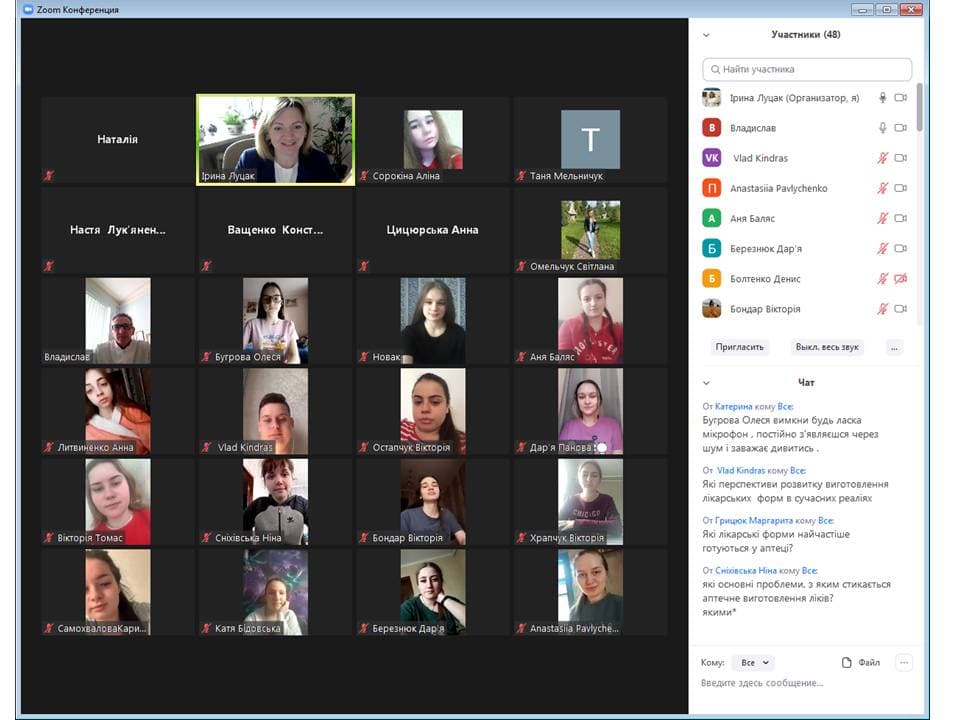Click search magnifier icon in participant search
This screenshot has width=960, height=720.
pos(714,69)
